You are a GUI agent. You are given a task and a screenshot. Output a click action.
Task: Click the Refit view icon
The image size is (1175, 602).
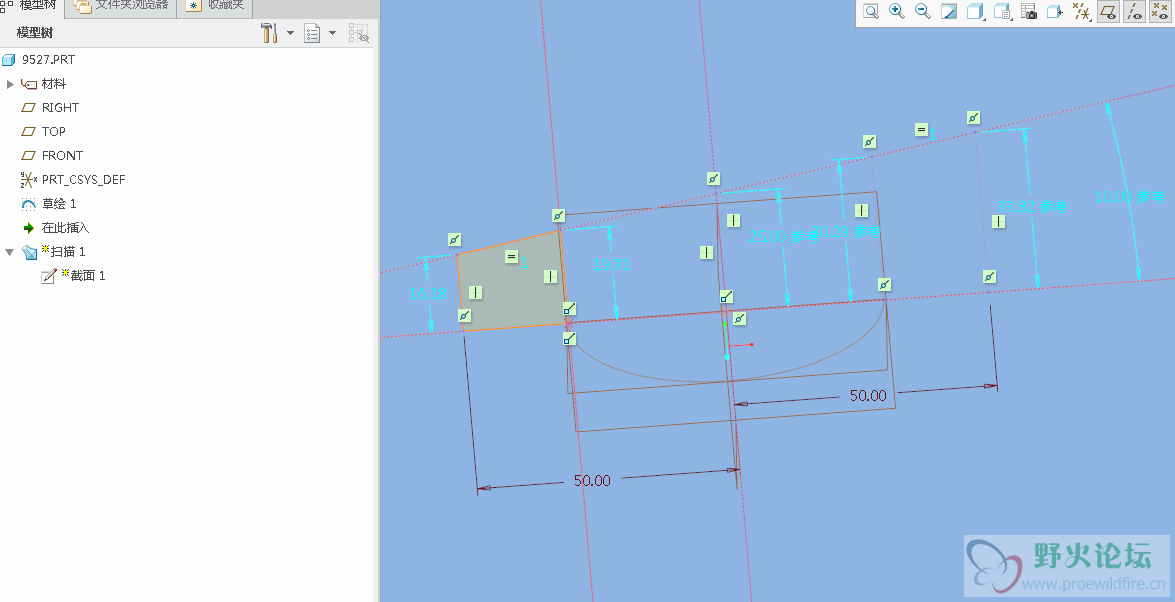[x=871, y=11]
